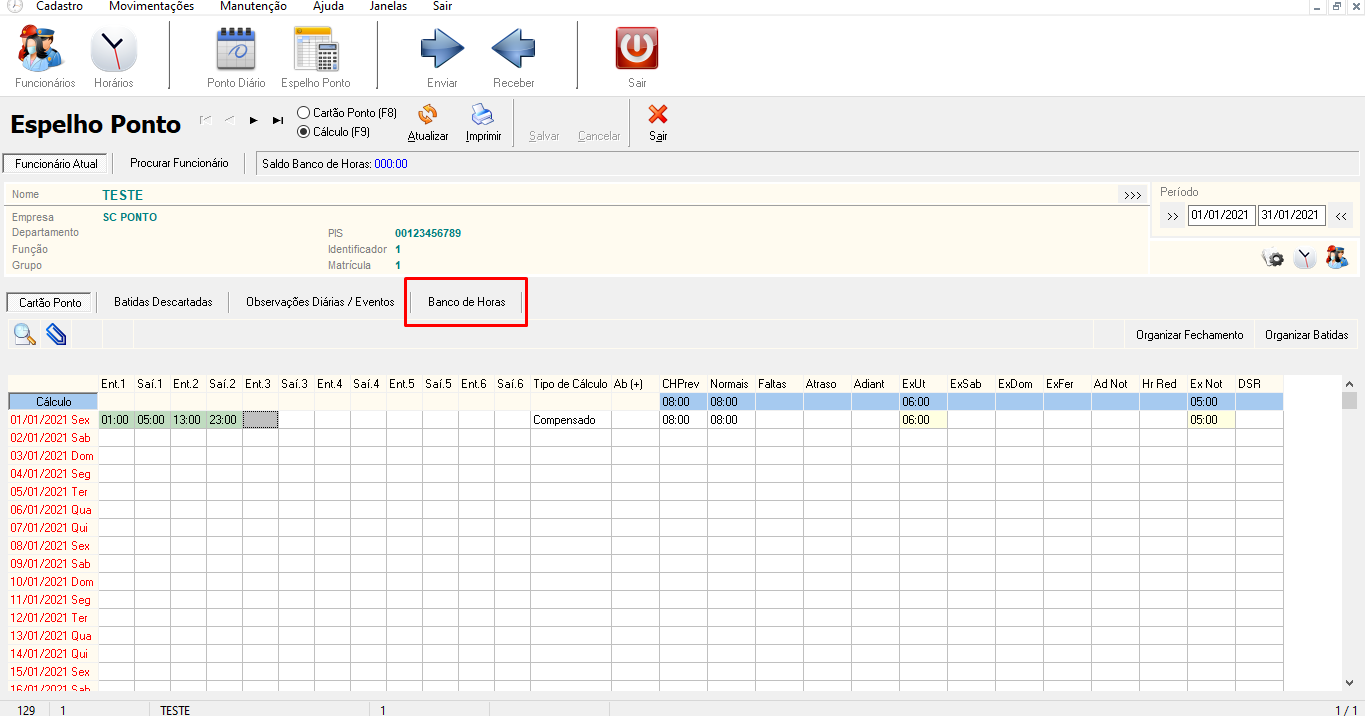Expand employee details with >>> button
The width and height of the screenshot is (1365, 716).
click(1132, 195)
